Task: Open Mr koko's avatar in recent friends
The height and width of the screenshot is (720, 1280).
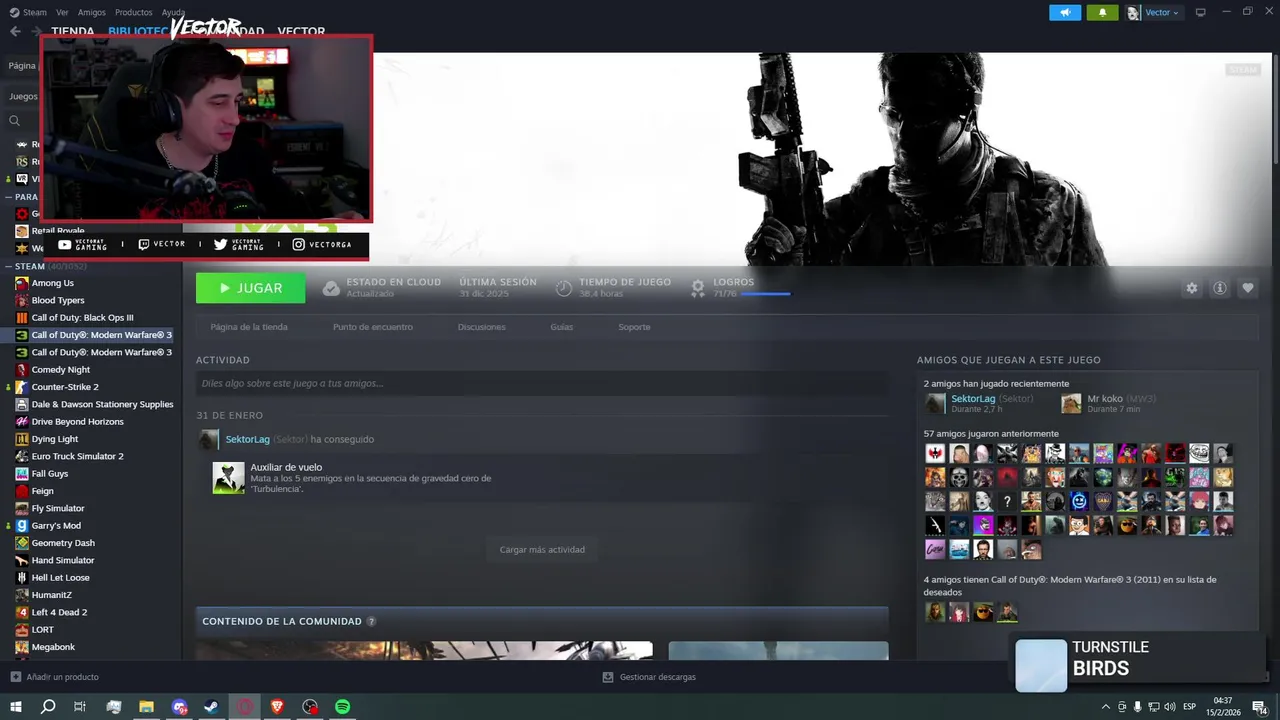Action: tap(1071, 403)
